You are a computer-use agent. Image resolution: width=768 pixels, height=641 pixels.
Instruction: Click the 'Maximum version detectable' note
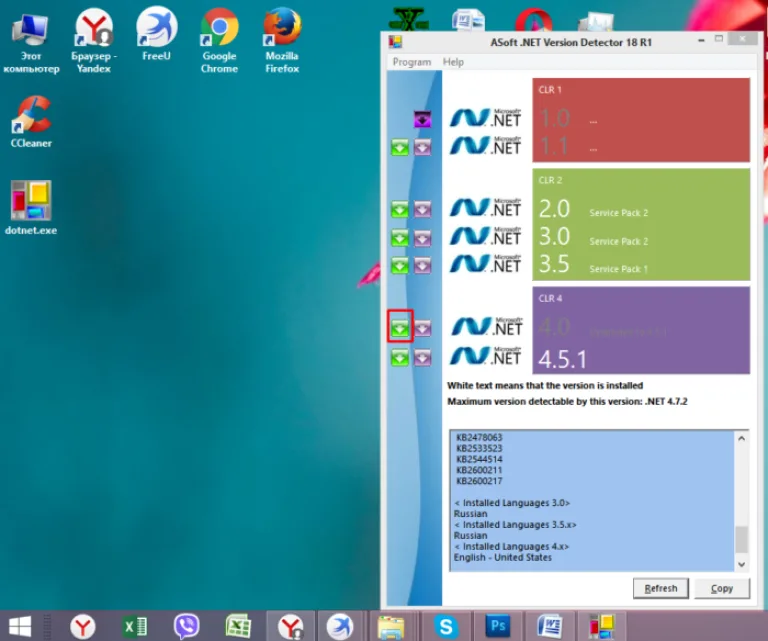pos(567,402)
